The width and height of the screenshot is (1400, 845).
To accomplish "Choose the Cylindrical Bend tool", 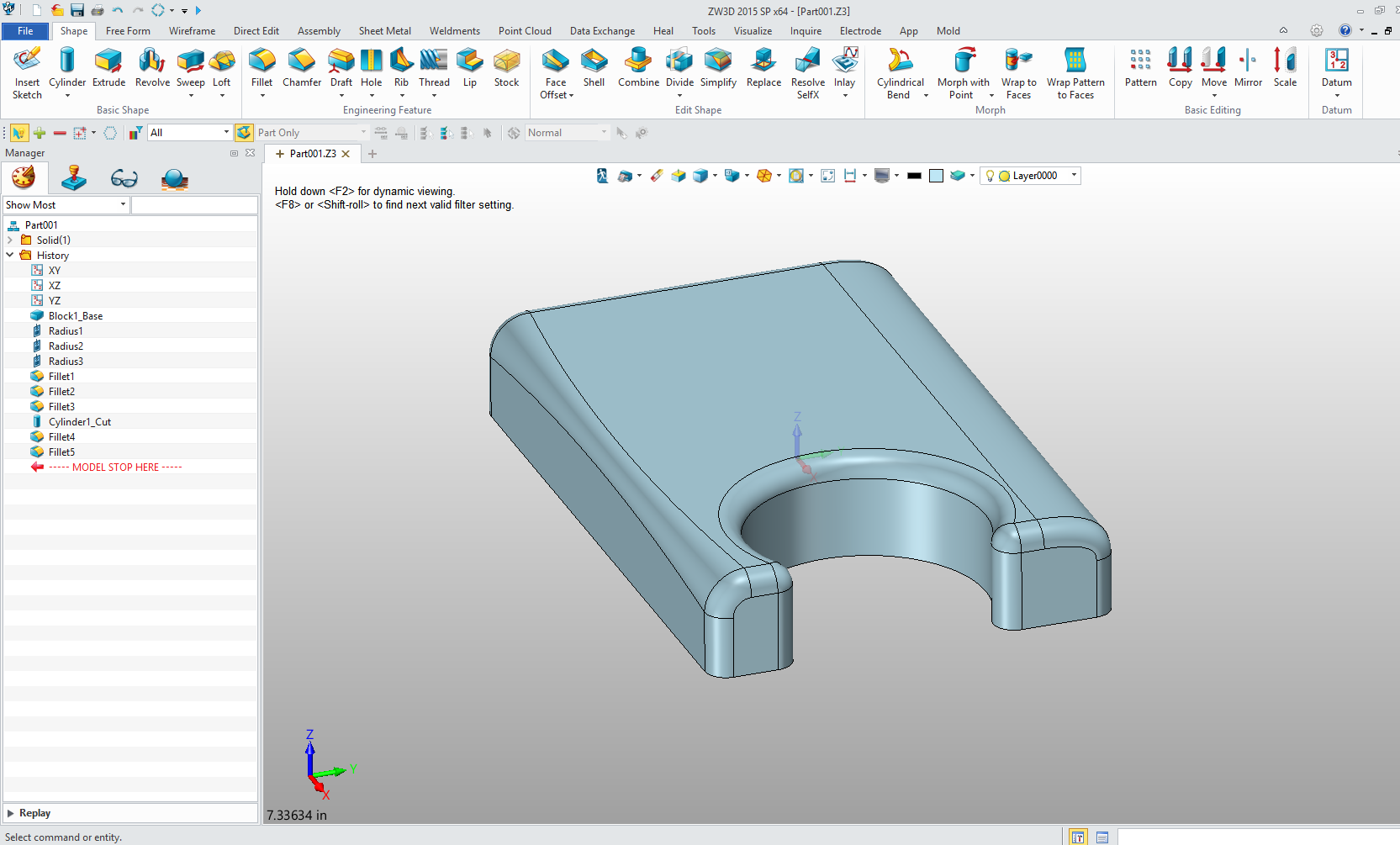I will pyautogui.click(x=900, y=72).
